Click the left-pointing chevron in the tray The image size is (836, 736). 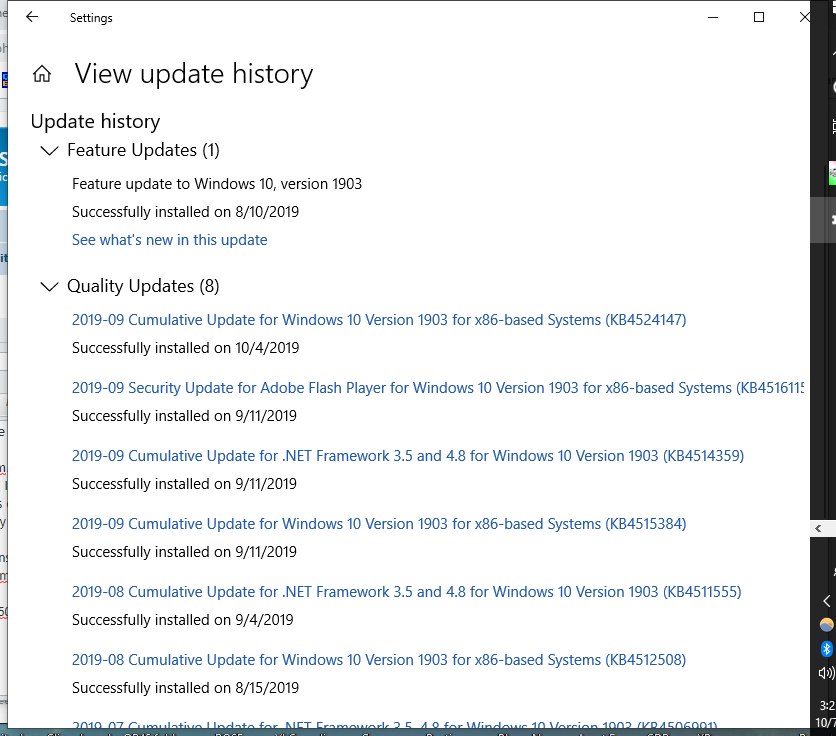[x=826, y=601]
